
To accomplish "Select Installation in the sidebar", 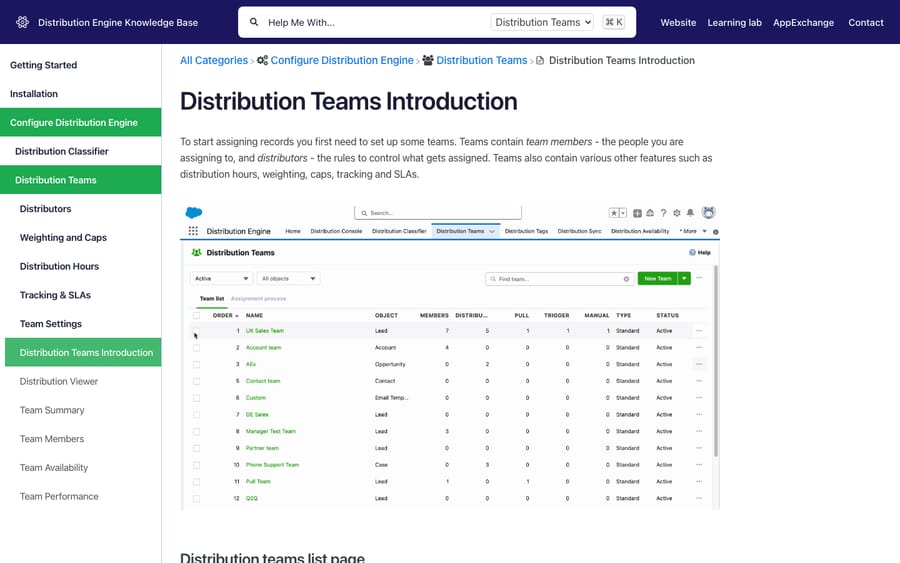I will tap(34, 94).
